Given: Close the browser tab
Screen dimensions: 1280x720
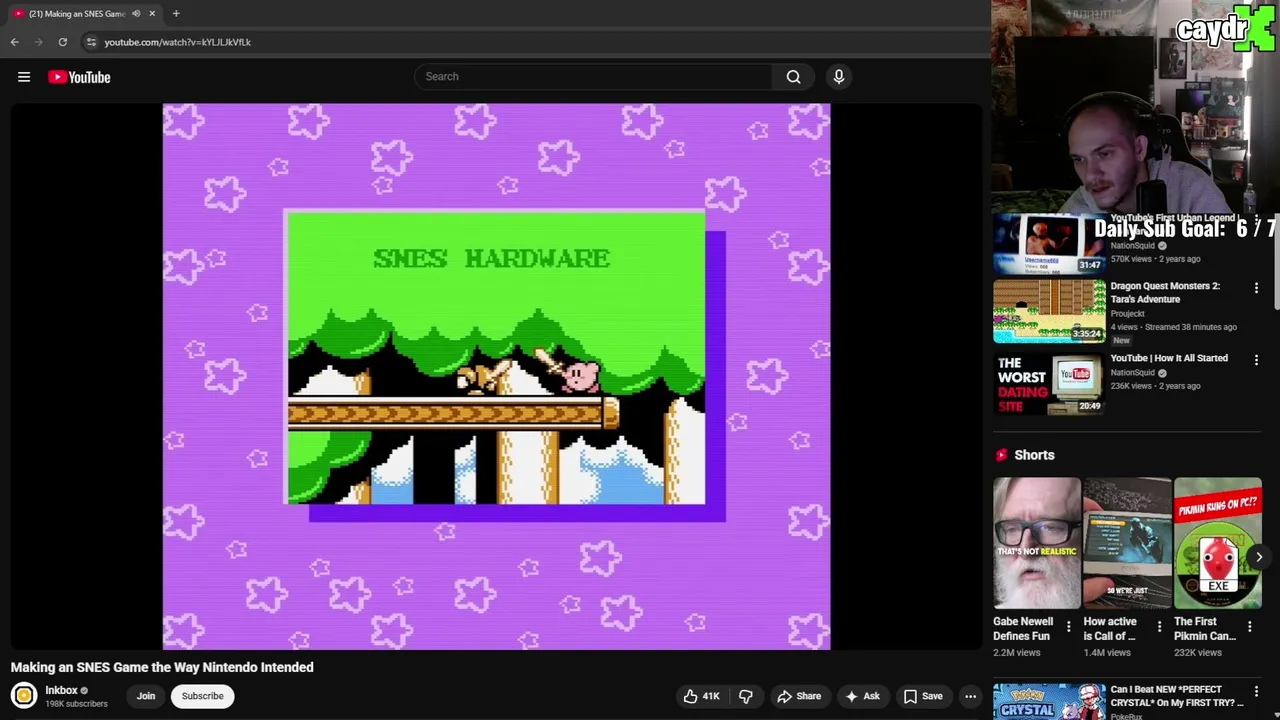Looking at the screenshot, I should coord(152,14).
